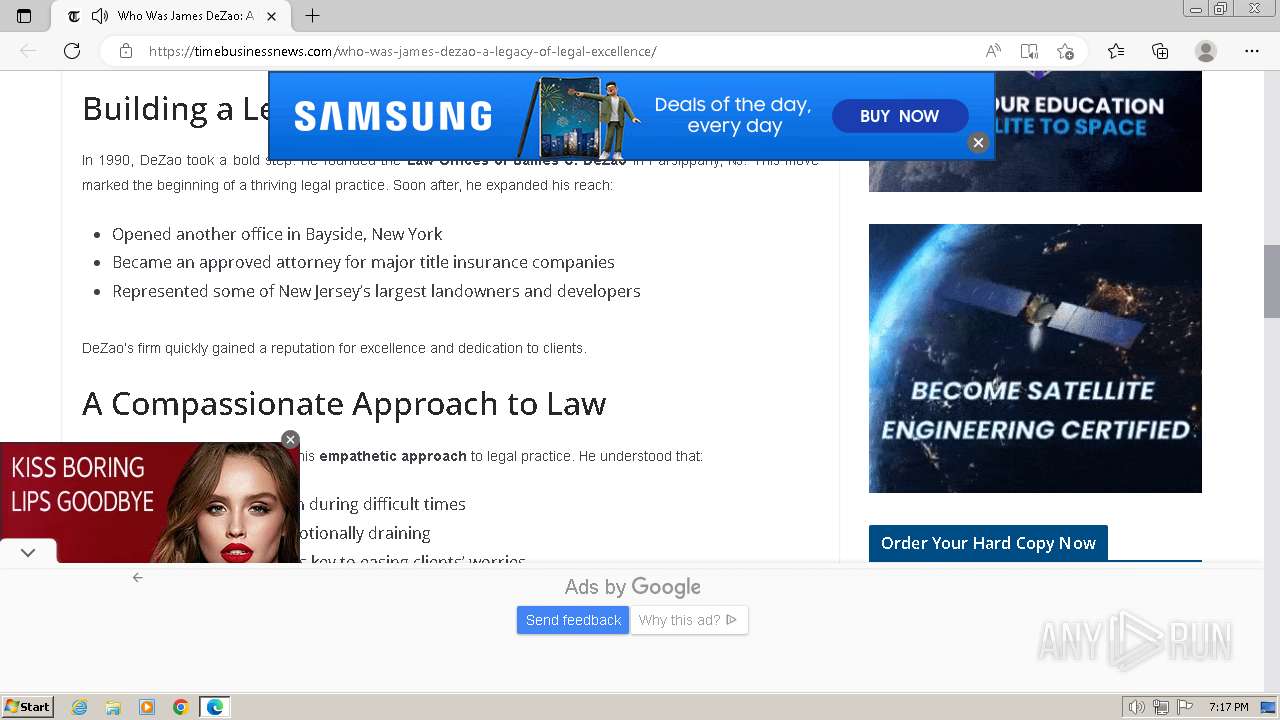Mute the tab audio speaker icon

point(99,16)
